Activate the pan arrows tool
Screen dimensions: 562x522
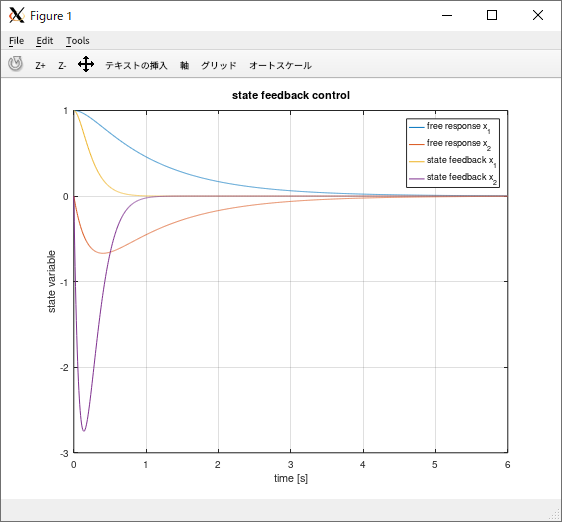[x=86, y=65]
